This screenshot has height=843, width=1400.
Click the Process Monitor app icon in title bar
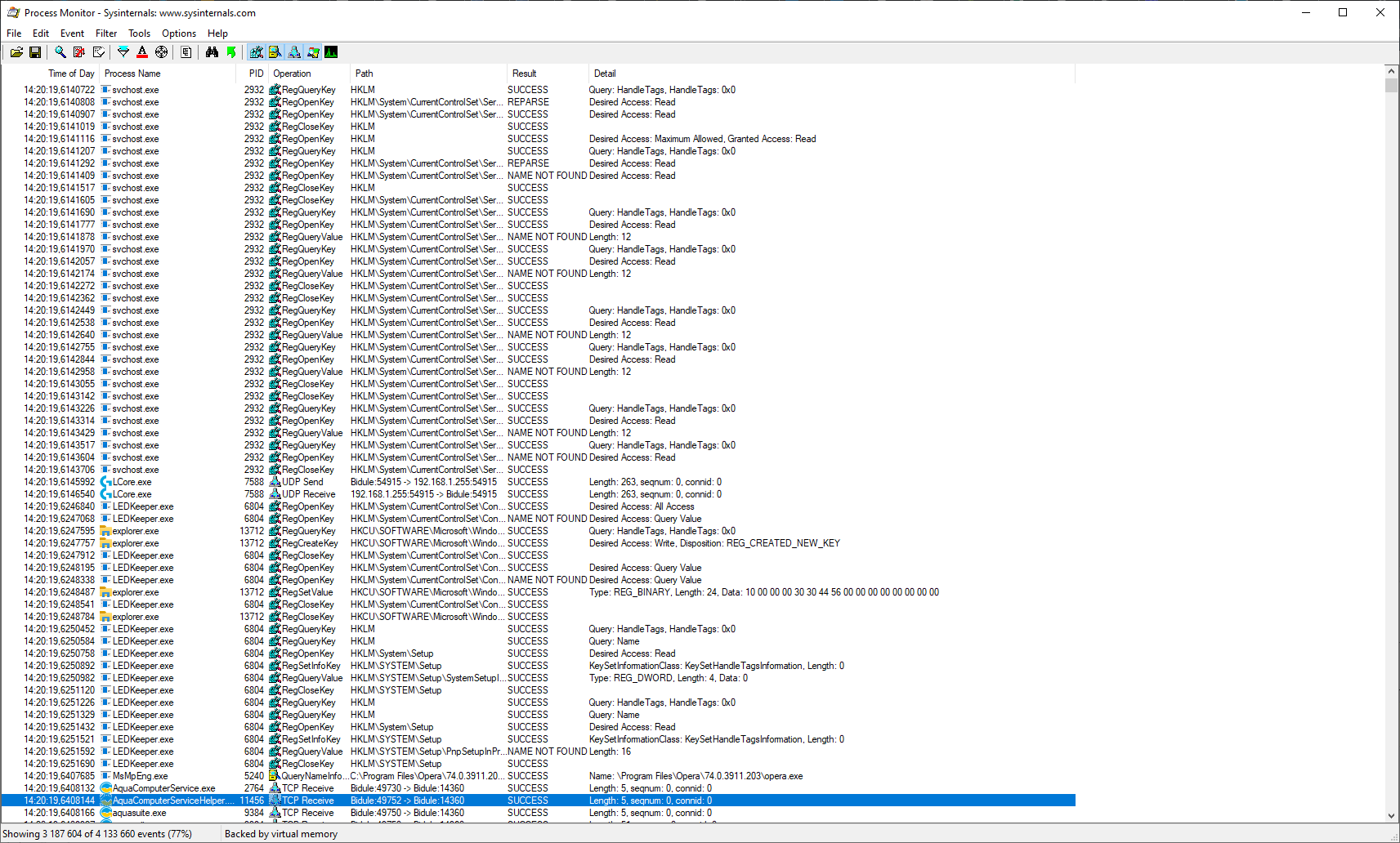coord(13,13)
